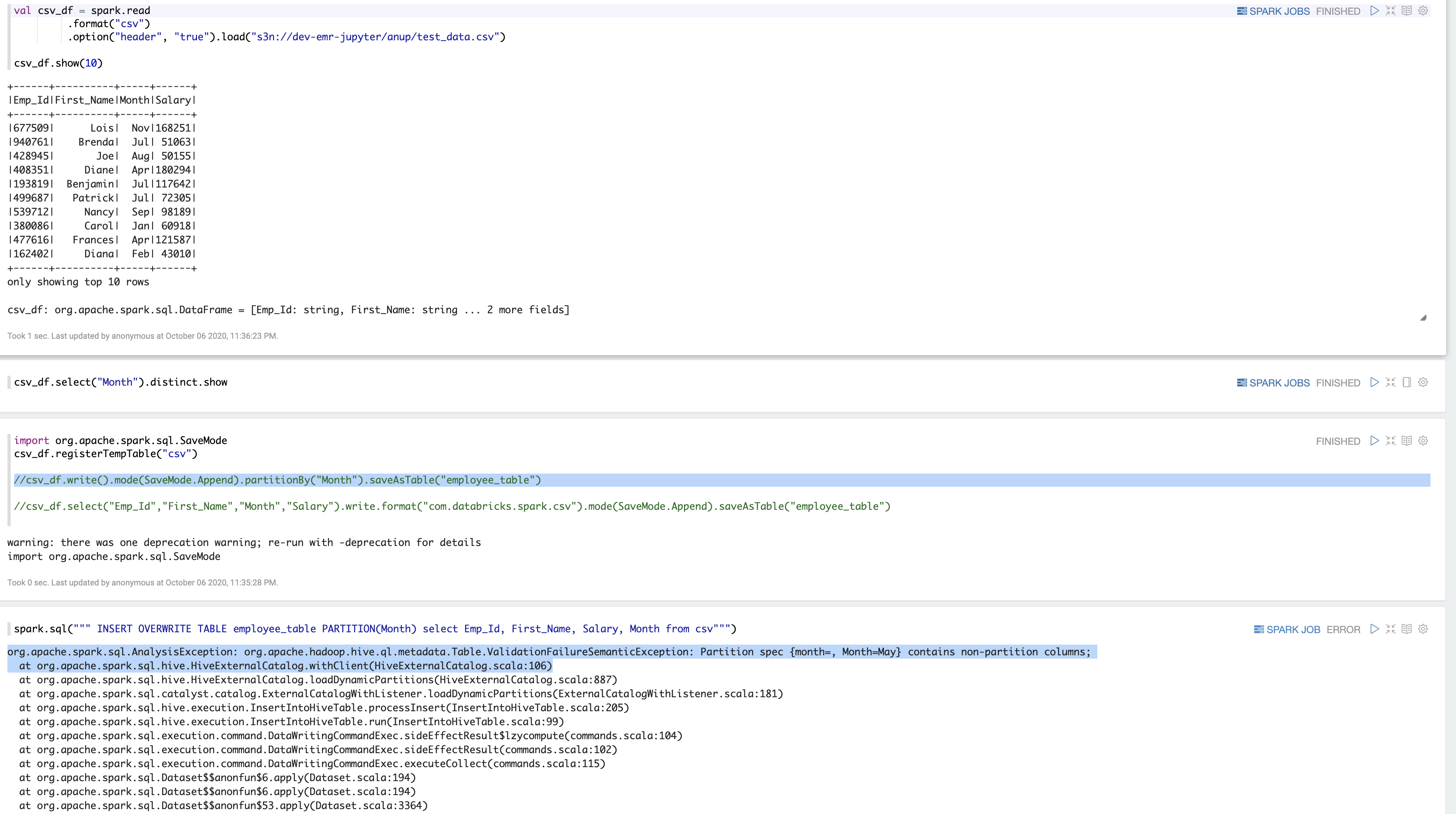
Task: Open settings gear of errored paragraph
Action: 1423,629
